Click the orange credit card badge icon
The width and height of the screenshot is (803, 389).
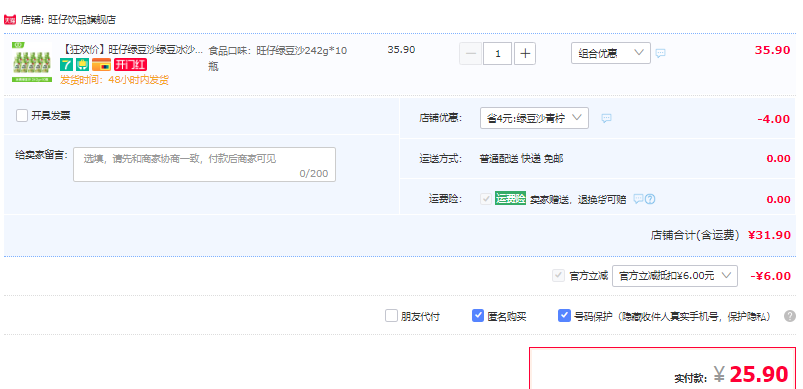[101, 64]
